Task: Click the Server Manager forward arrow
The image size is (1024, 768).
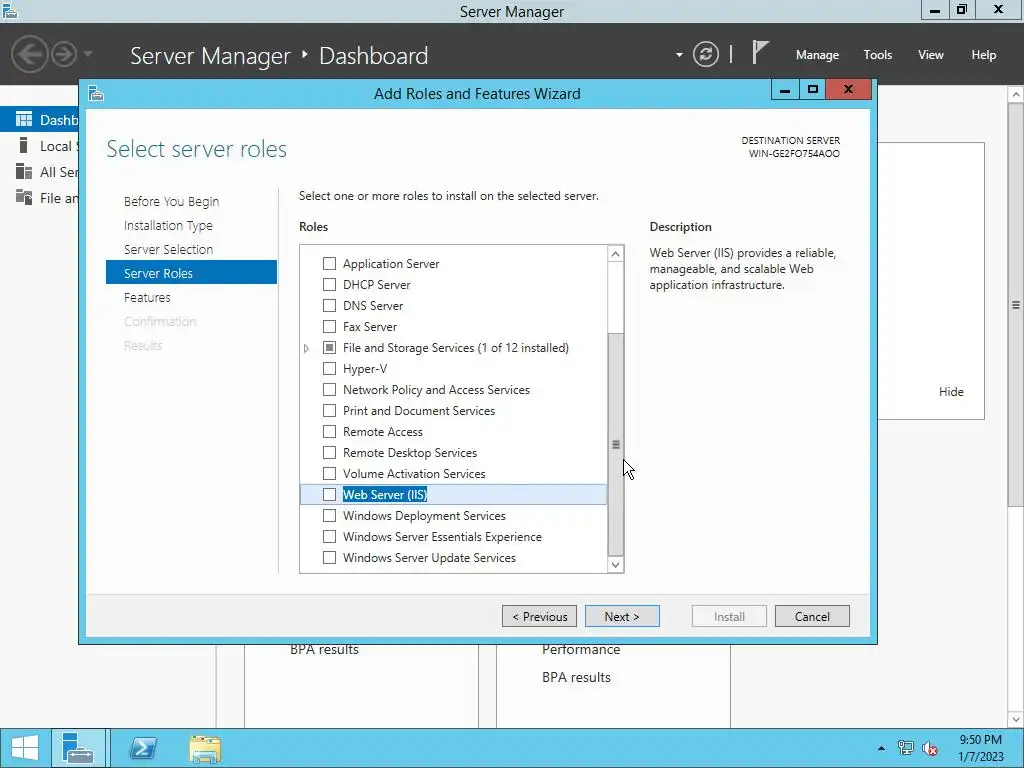Action: pyautogui.click(x=64, y=54)
